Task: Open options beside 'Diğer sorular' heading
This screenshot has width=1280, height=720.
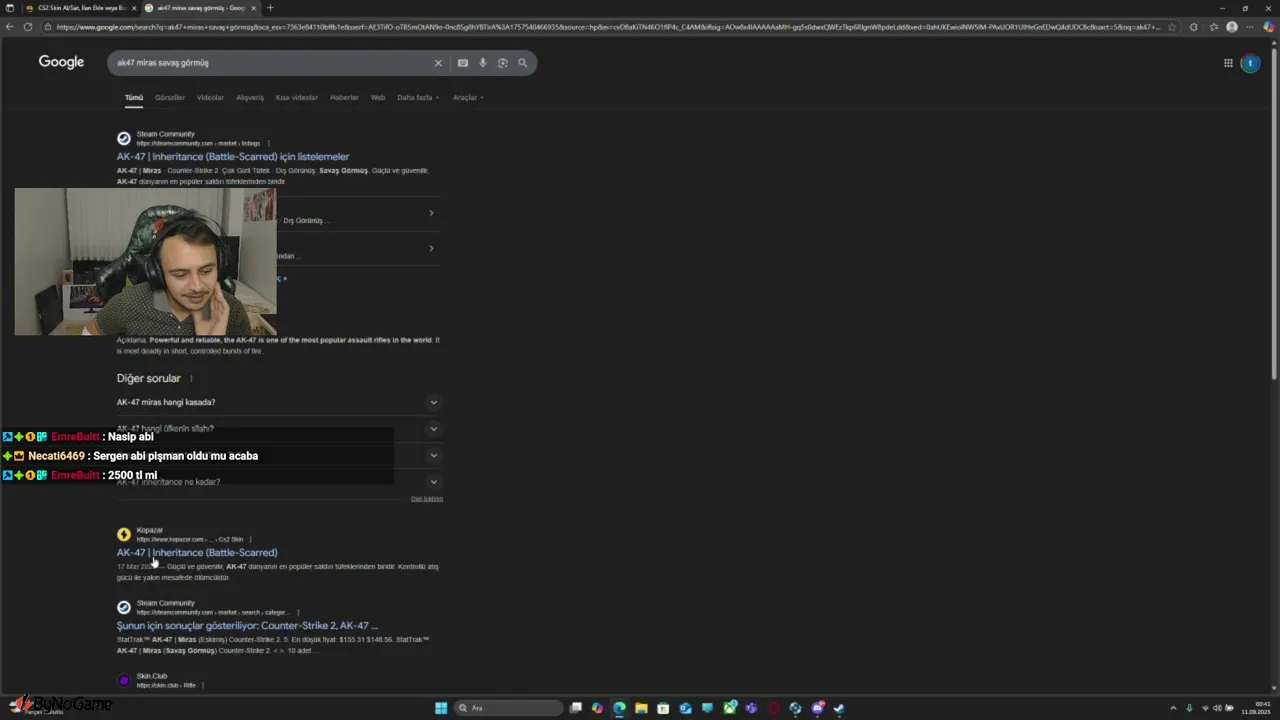Action: [x=191, y=379]
